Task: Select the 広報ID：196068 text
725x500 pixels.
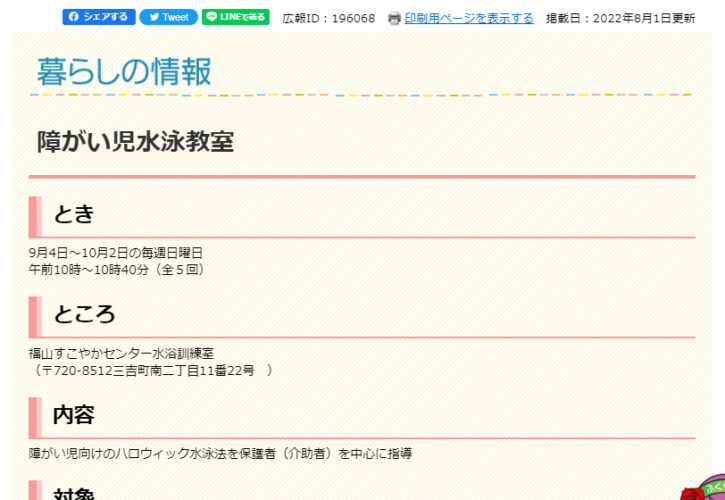Action: point(329,19)
